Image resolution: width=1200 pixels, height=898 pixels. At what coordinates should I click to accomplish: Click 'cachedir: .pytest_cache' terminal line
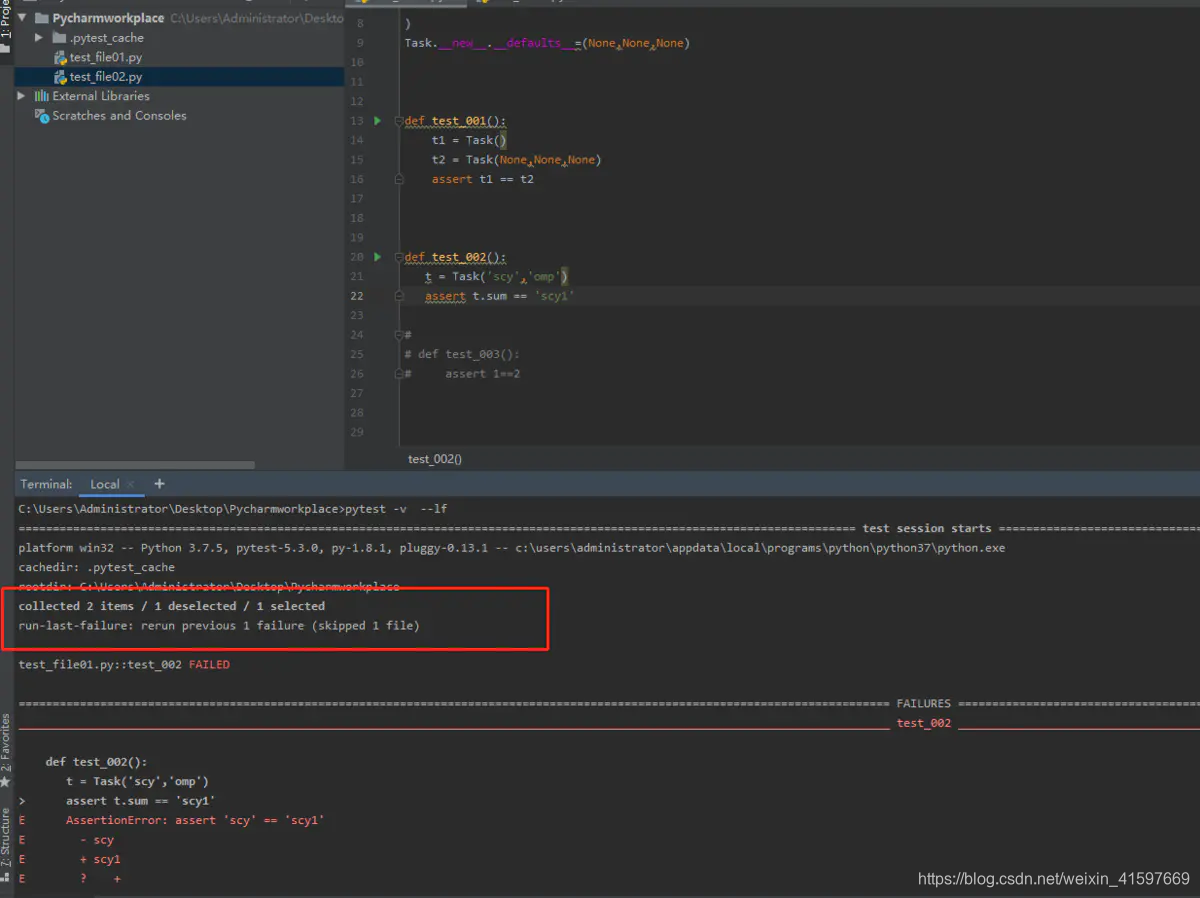tap(96, 567)
